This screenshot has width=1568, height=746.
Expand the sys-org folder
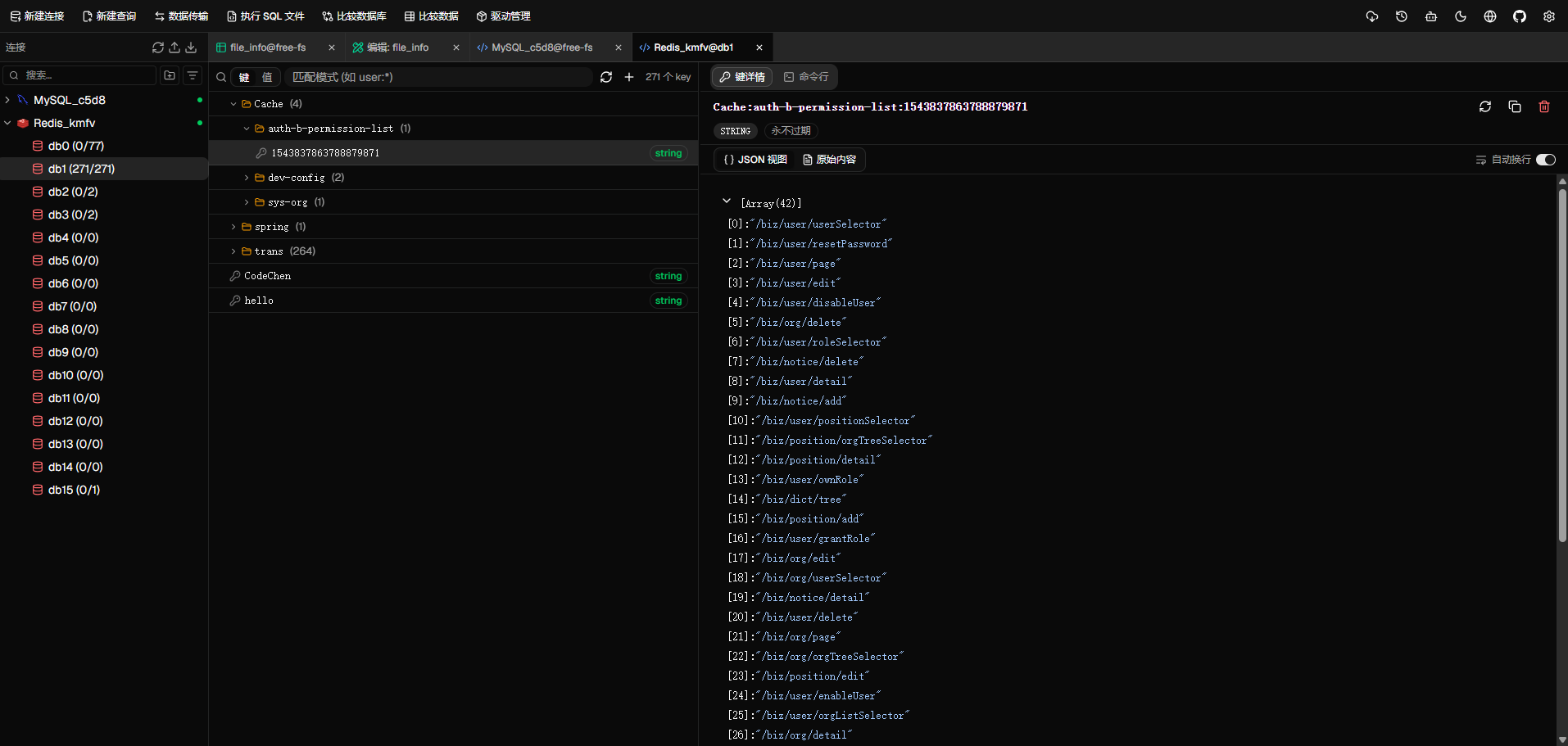tap(247, 202)
